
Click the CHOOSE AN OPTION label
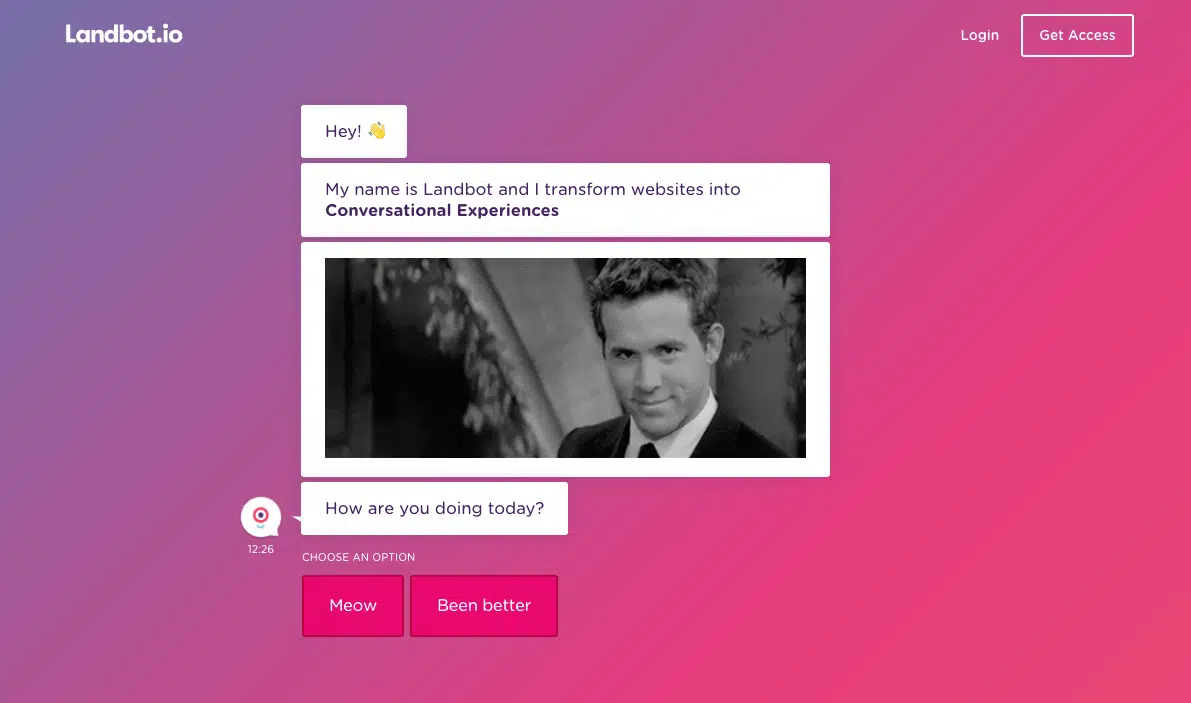[x=358, y=557]
